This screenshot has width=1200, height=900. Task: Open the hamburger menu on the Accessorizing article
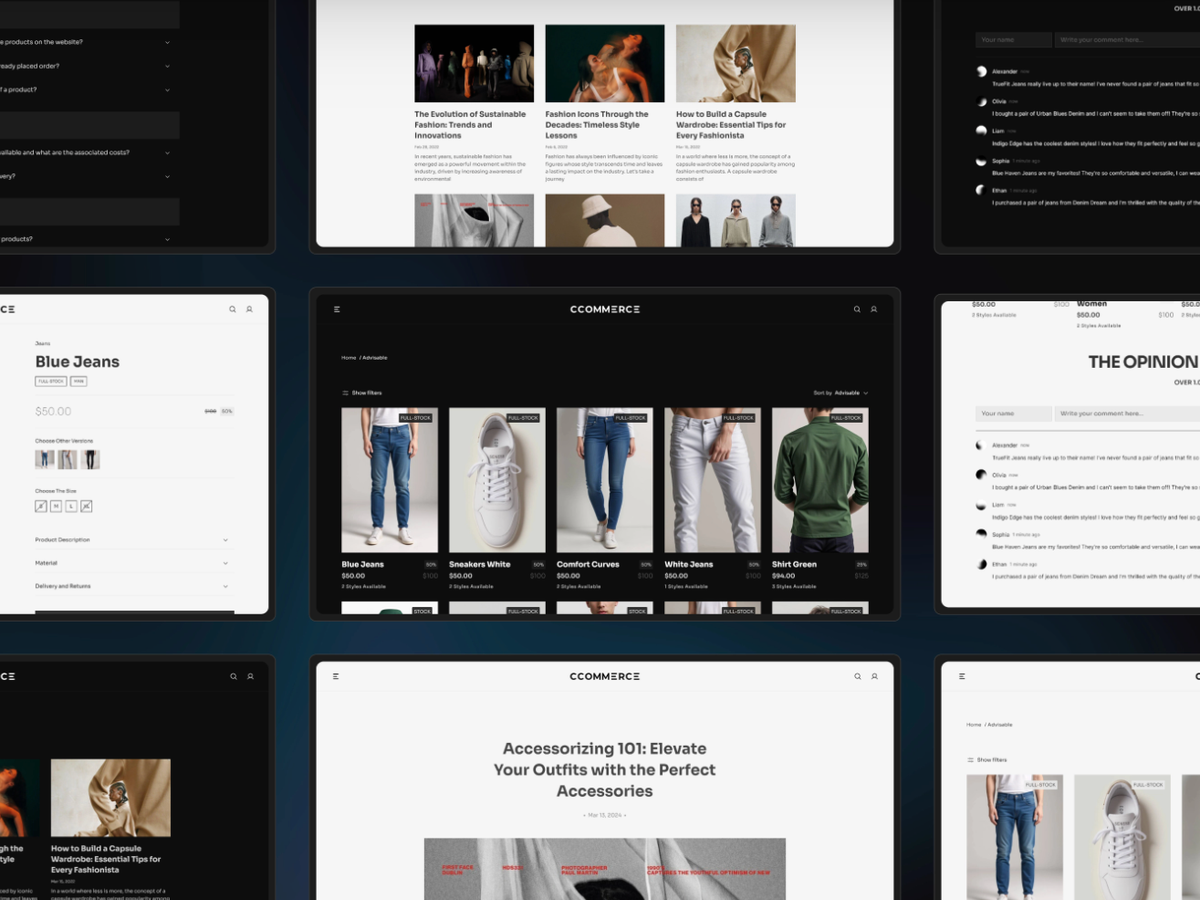pos(335,676)
